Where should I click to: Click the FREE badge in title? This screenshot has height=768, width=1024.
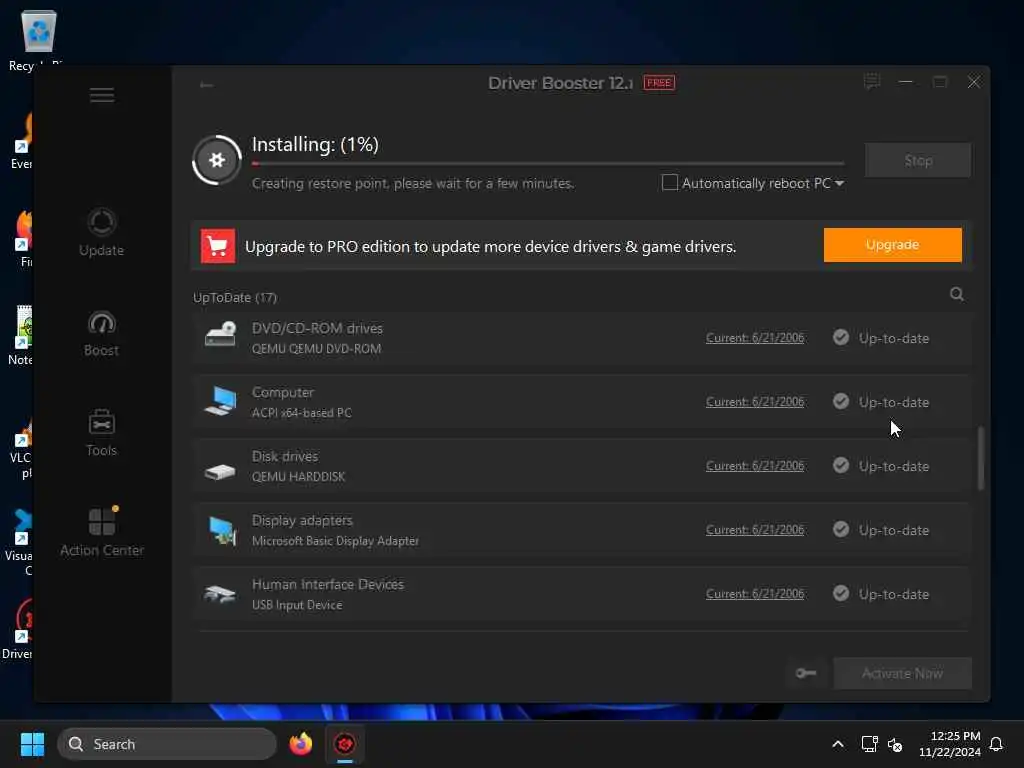(659, 83)
